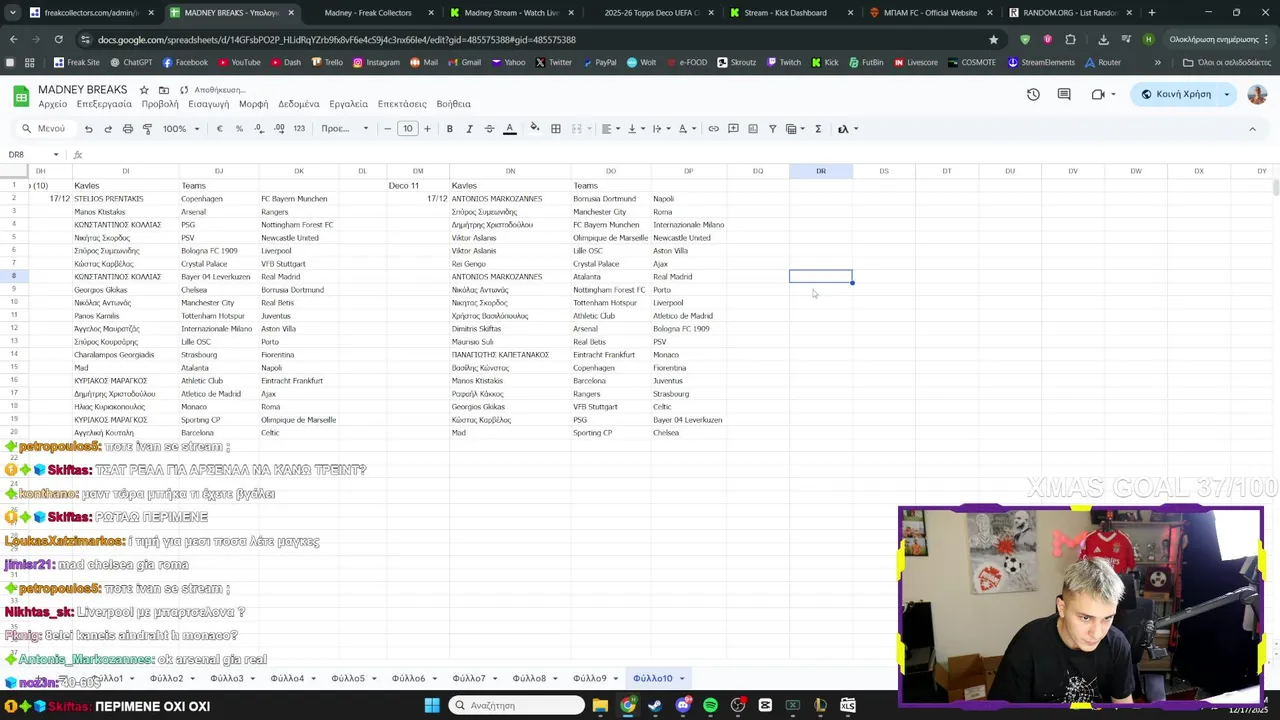
Task: Open Spotify from the taskbar
Action: (710, 705)
